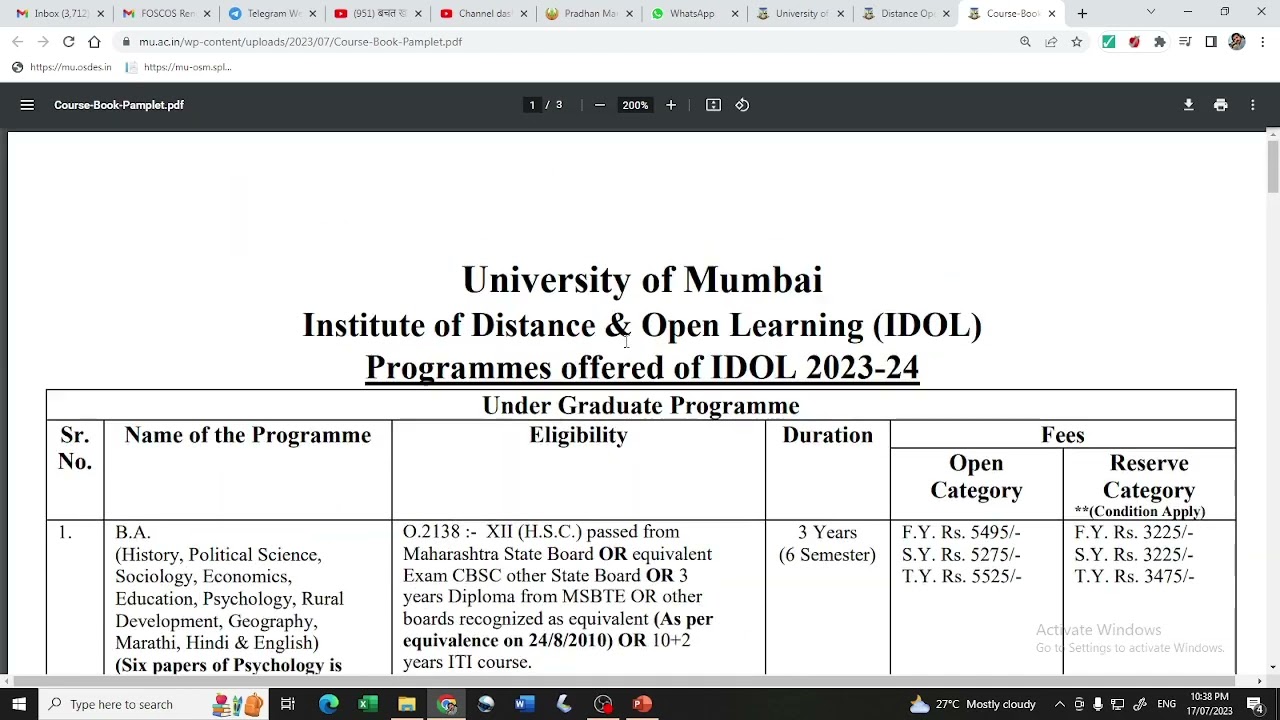This screenshot has height=720, width=1280.
Task: Reload the current page
Action: click(68, 42)
